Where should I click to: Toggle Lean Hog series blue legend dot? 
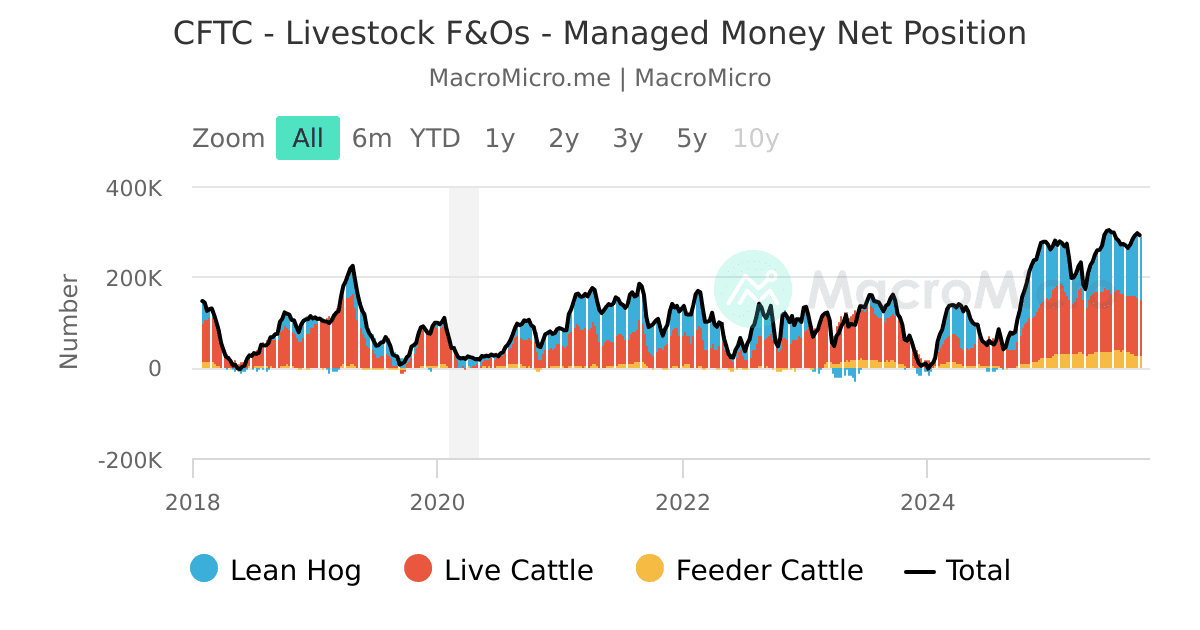[x=204, y=569]
